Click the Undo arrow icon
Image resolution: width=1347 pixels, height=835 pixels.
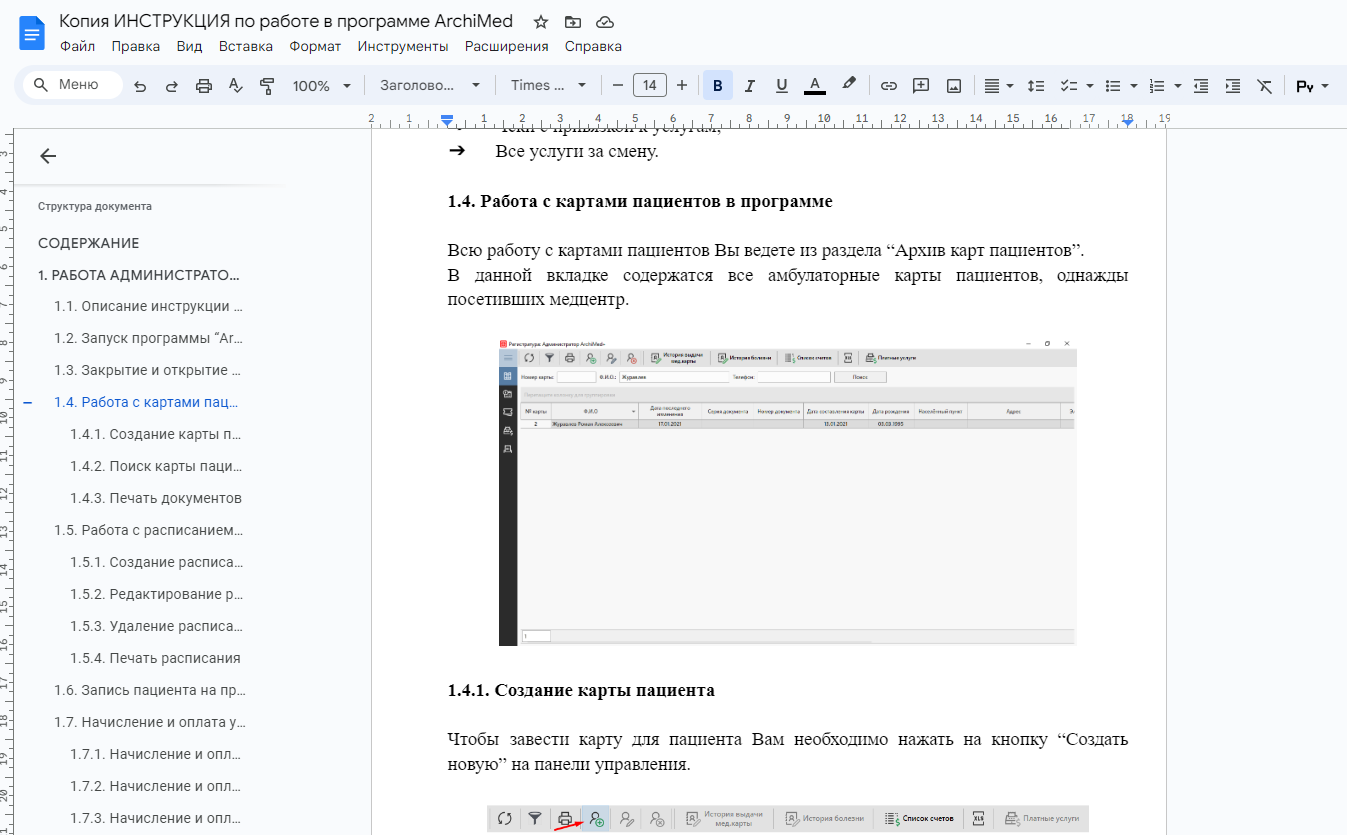(x=140, y=86)
